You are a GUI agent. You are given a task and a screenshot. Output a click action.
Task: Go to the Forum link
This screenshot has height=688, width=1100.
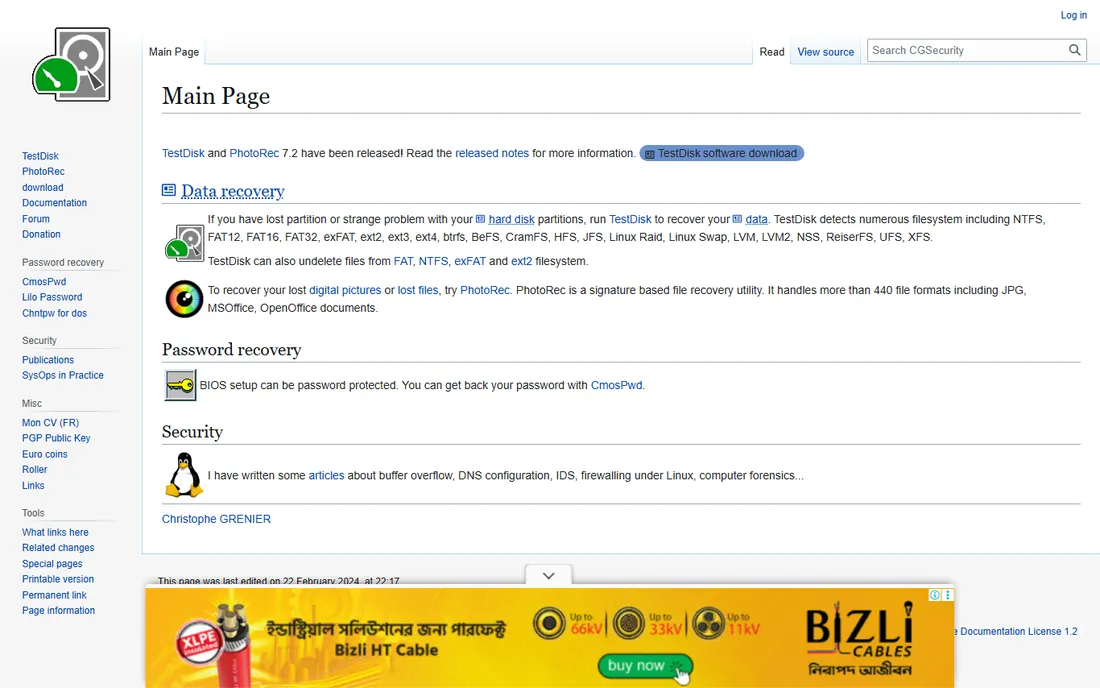click(x=36, y=219)
